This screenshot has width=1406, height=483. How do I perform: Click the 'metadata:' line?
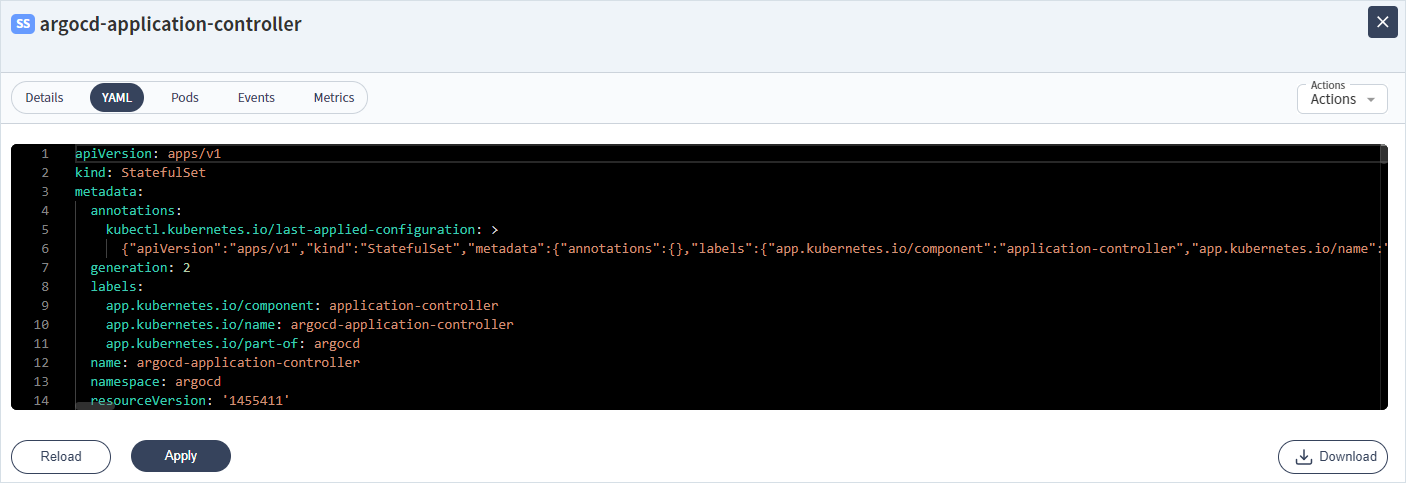click(110, 192)
